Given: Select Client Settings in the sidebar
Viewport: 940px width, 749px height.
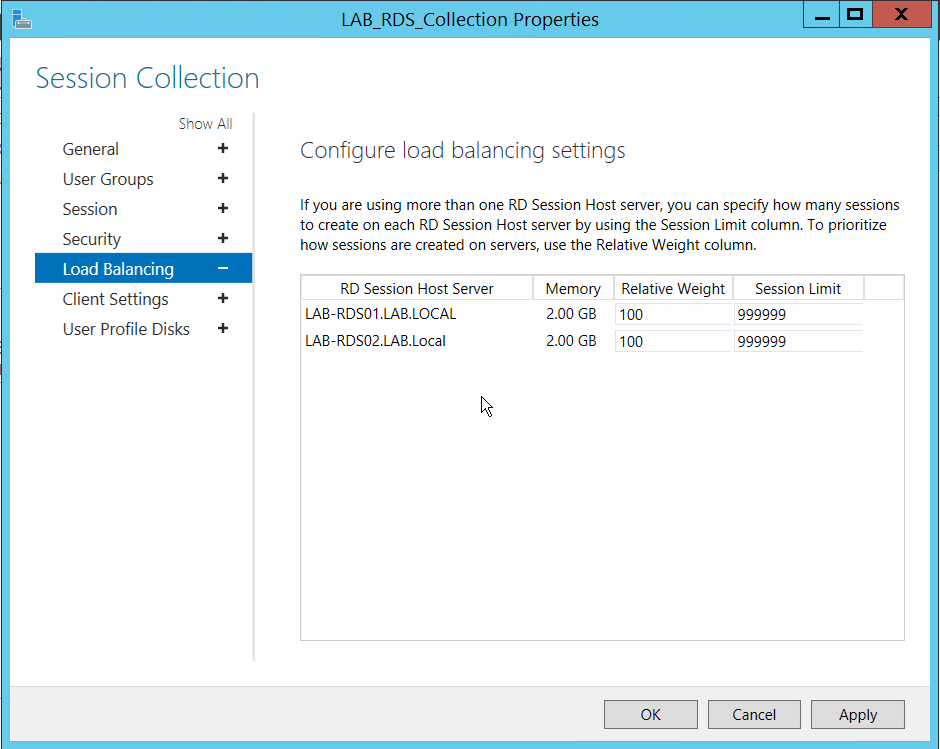Looking at the screenshot, I should coord(115,299).
